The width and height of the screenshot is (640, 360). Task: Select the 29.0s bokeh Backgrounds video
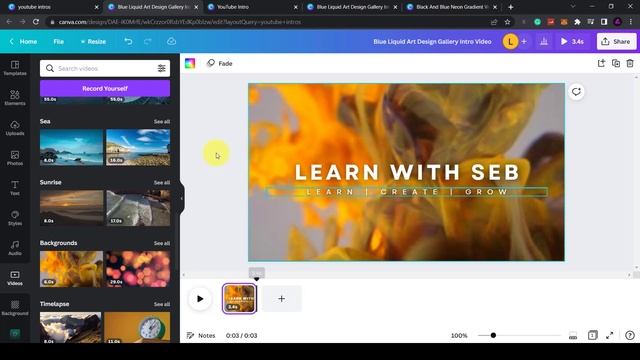point(138,269)
